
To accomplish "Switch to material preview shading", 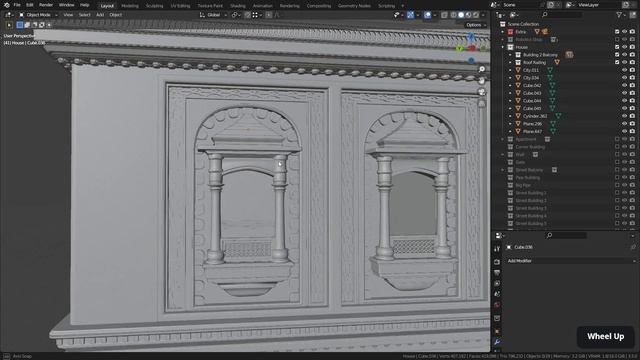I will point(469,15).
